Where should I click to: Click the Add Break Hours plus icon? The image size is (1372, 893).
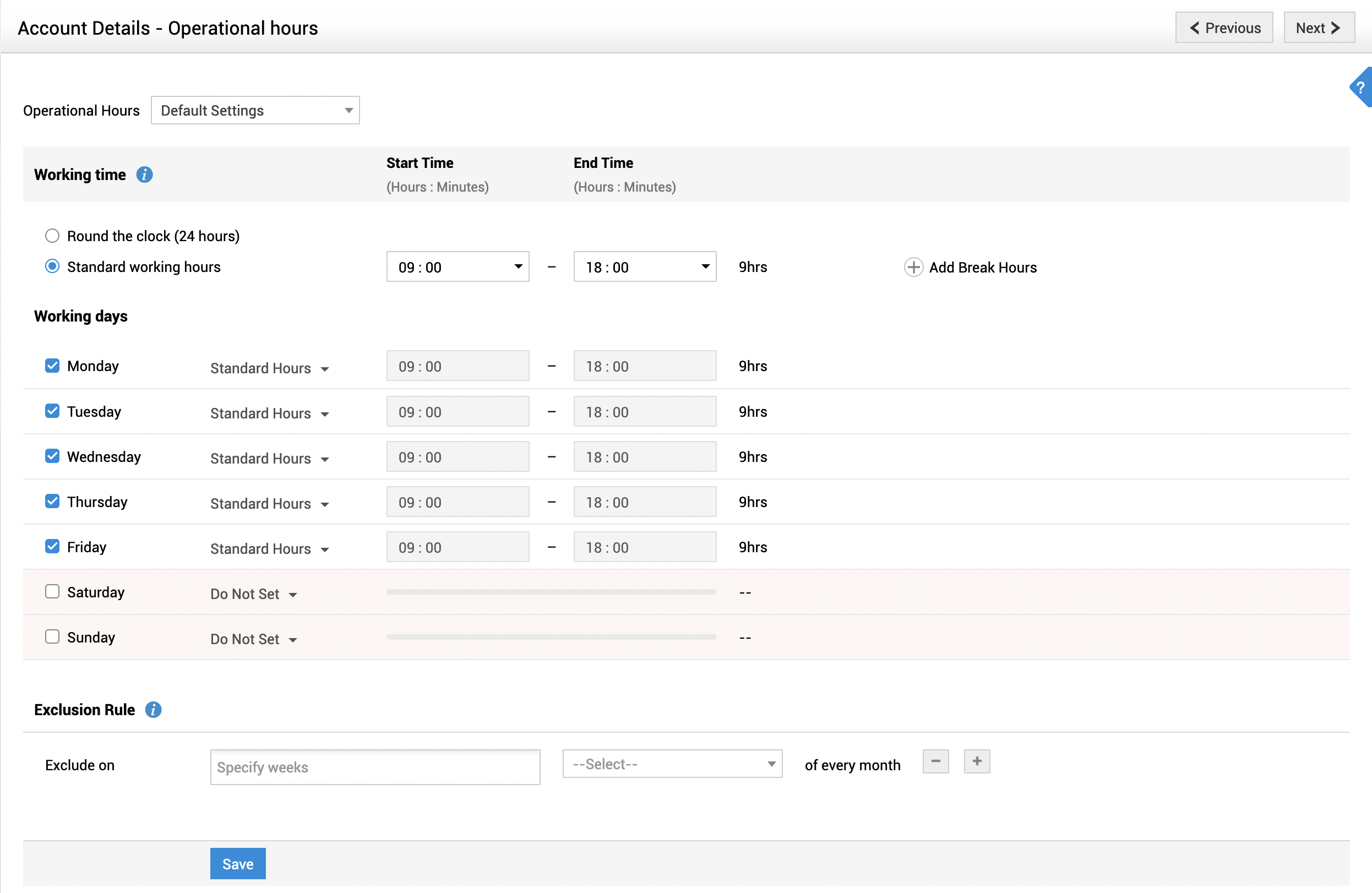coord(913,268)
